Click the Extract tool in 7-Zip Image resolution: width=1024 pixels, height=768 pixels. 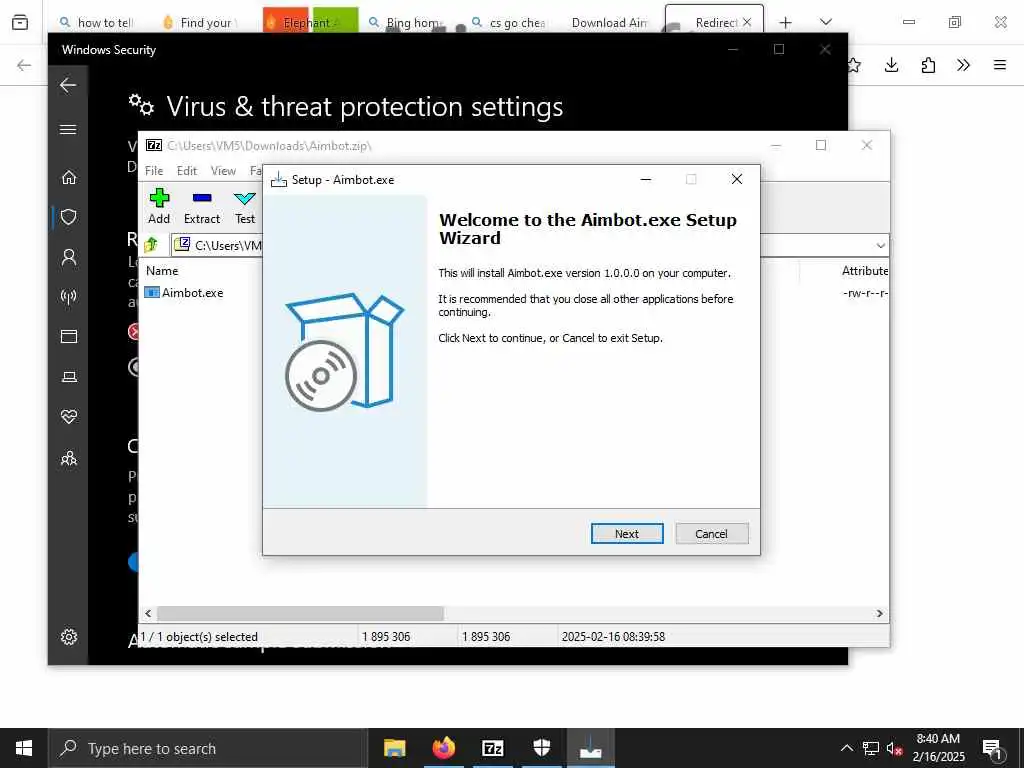point(202,206)
